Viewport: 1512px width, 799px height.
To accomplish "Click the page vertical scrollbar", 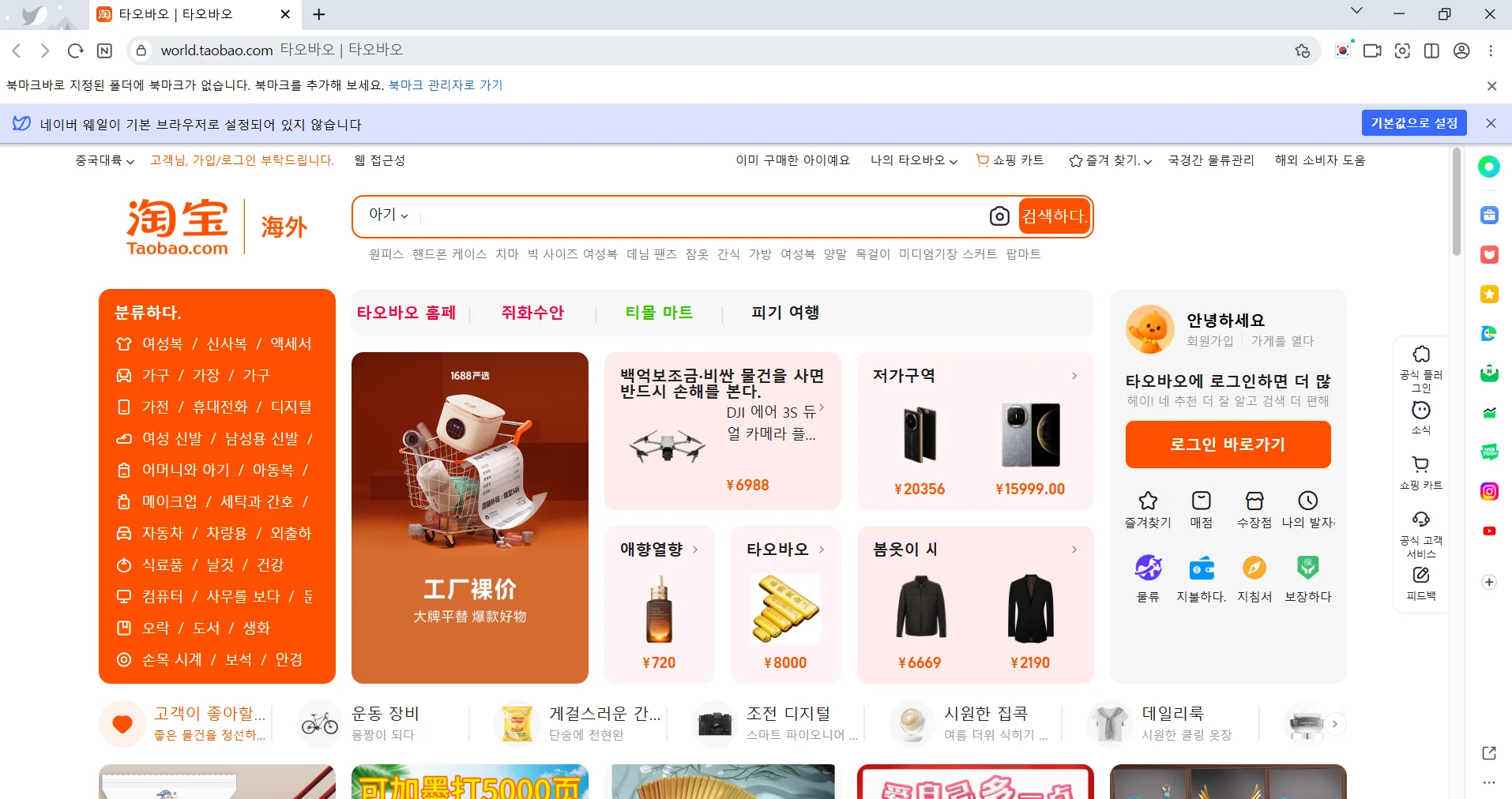I will (x=1456, y=205).
